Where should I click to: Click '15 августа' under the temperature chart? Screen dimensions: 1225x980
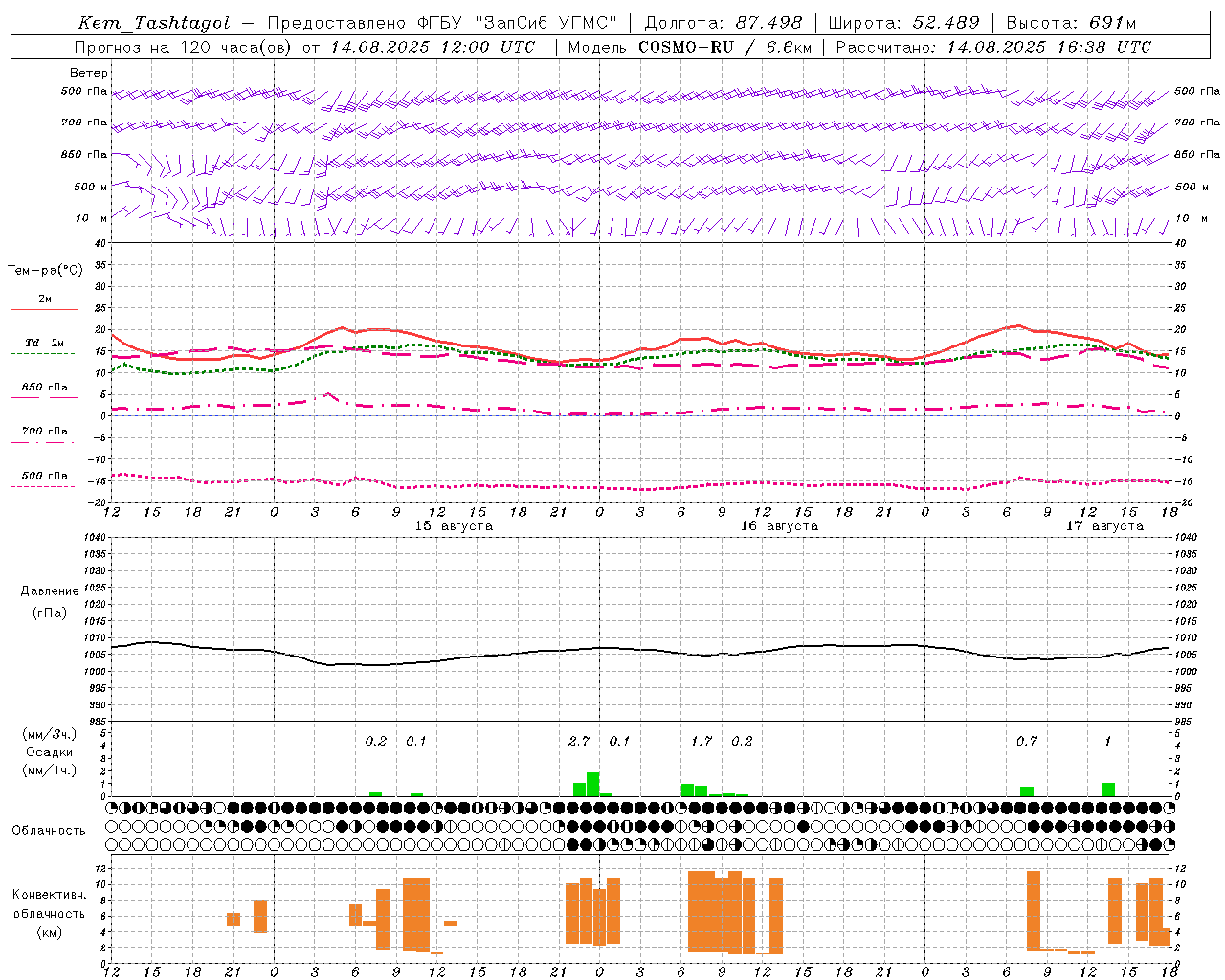[x=454, y=526]
